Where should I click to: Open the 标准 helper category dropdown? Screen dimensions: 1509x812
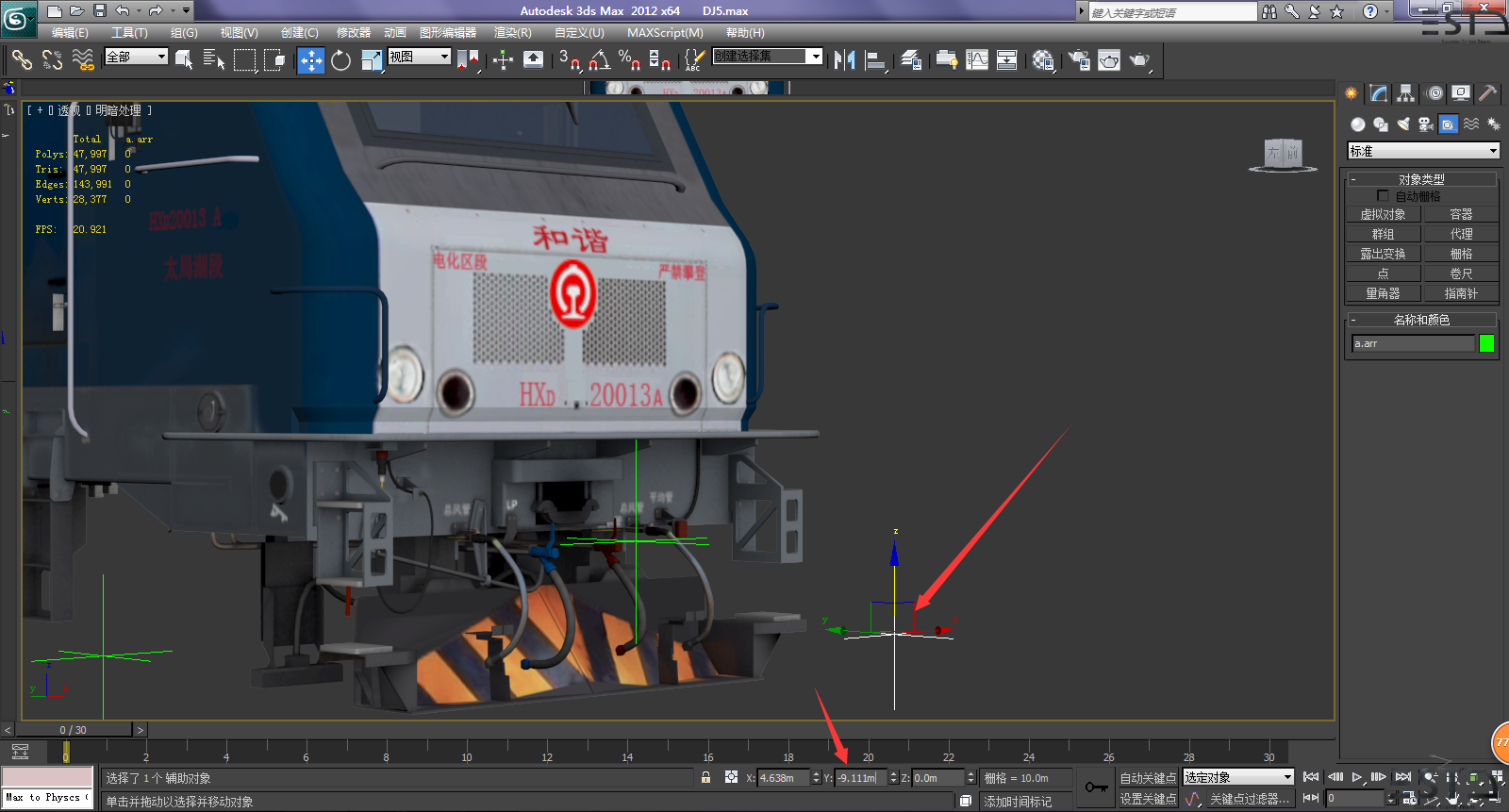coord(1423,151)
